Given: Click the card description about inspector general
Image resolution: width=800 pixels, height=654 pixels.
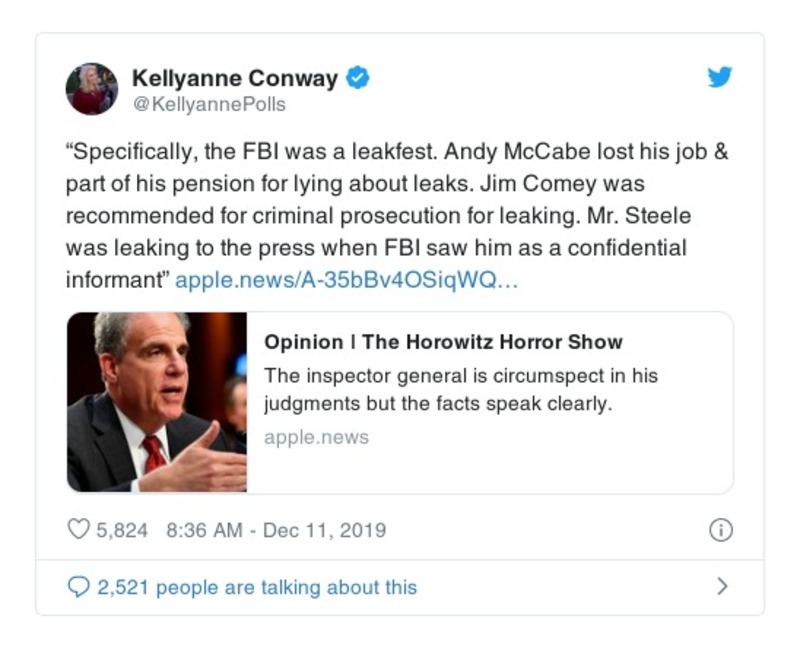Looking at the screenshot, I should pyautogui.click(x=461, y=390).
